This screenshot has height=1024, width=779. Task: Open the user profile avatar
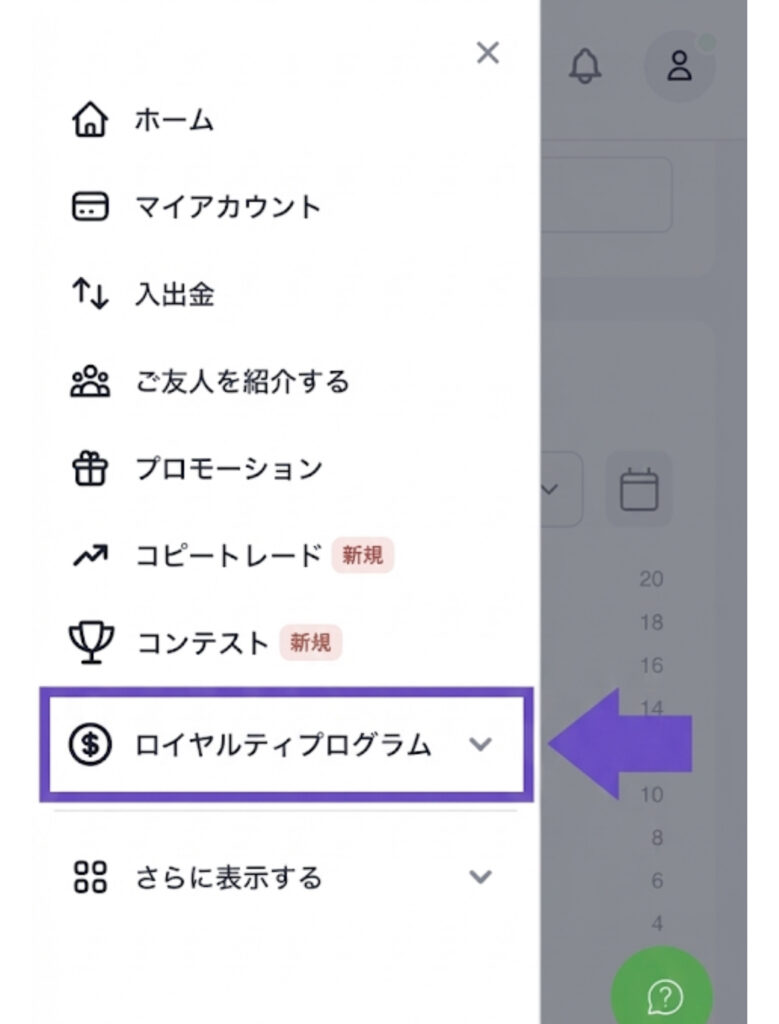(x=680, y=67)
